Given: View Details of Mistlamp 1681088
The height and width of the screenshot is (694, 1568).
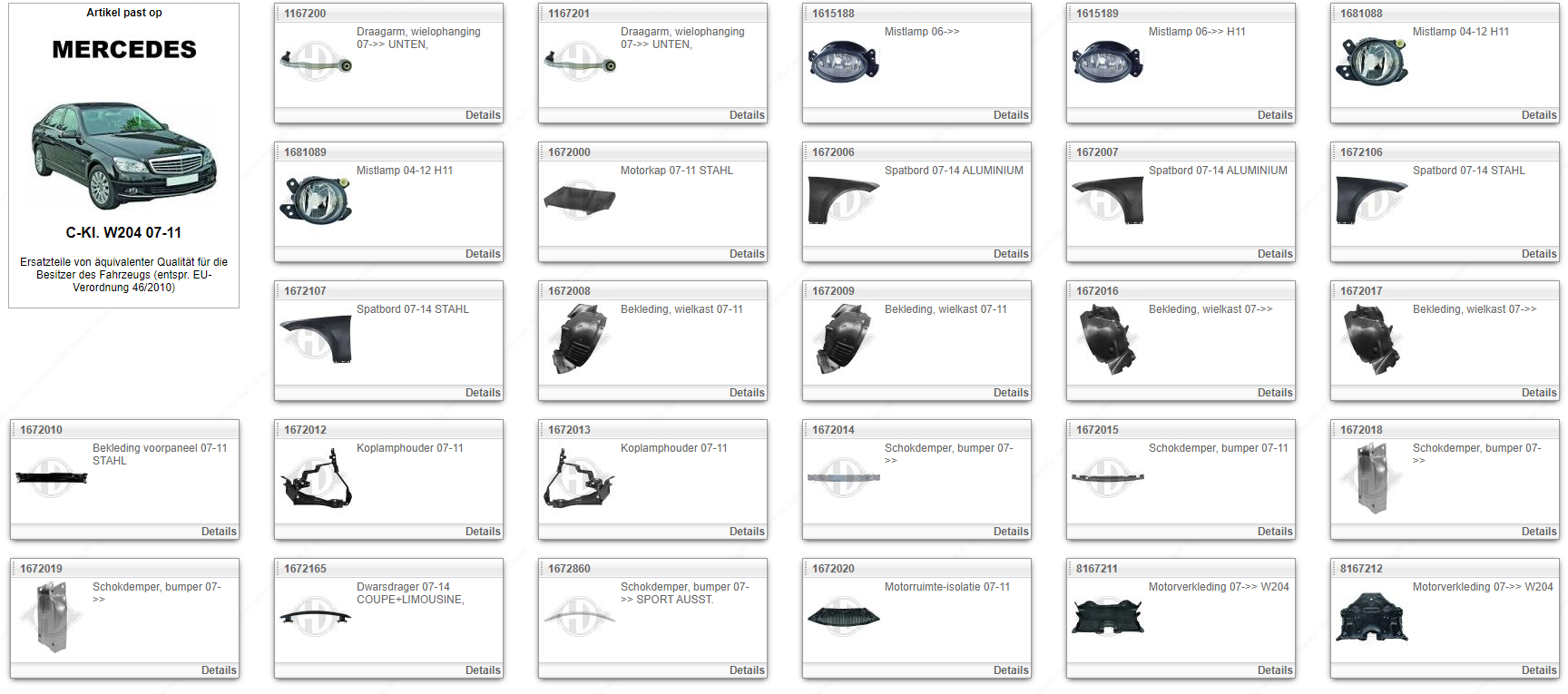Looking at the screenshot, I should tap(1539, 115).
